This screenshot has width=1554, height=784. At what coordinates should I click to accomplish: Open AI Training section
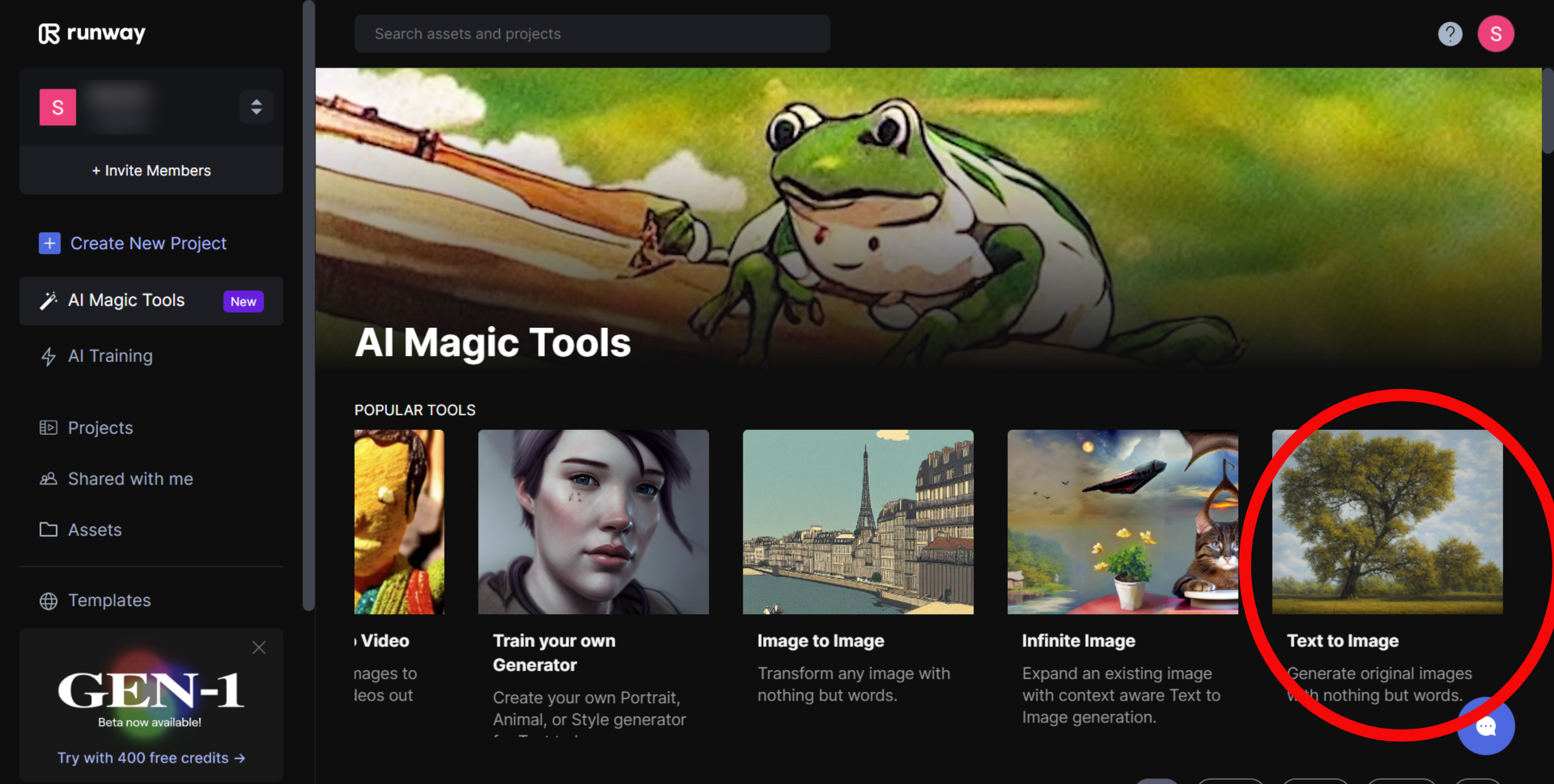[111, 356]
